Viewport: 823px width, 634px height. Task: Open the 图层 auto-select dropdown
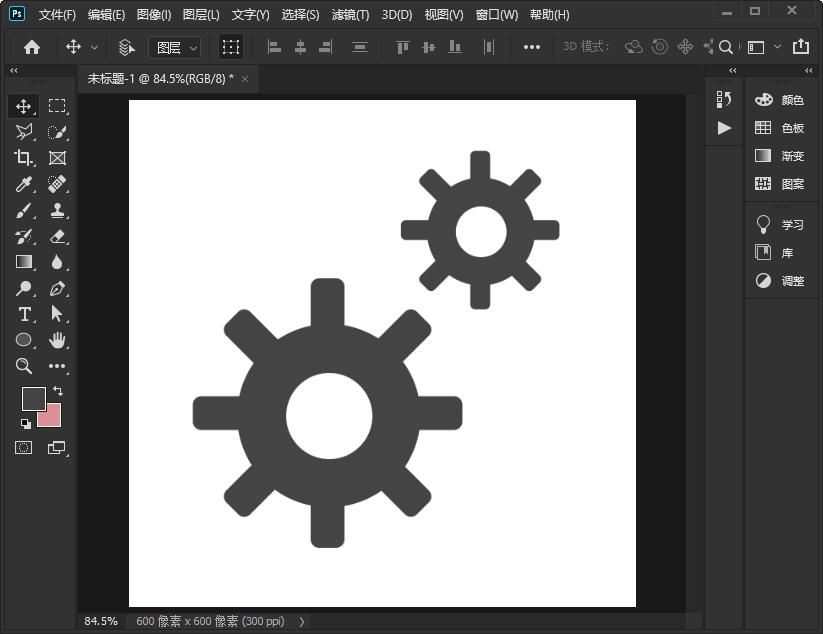coord(175,48)
